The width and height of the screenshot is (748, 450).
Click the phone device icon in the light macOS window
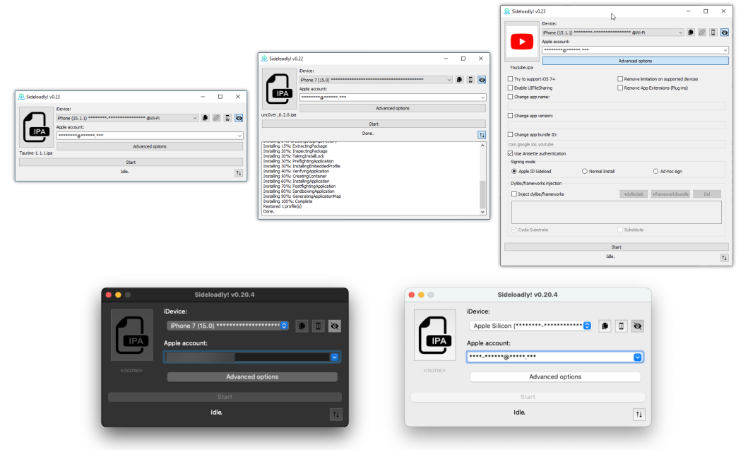click(x=620, y=326)
